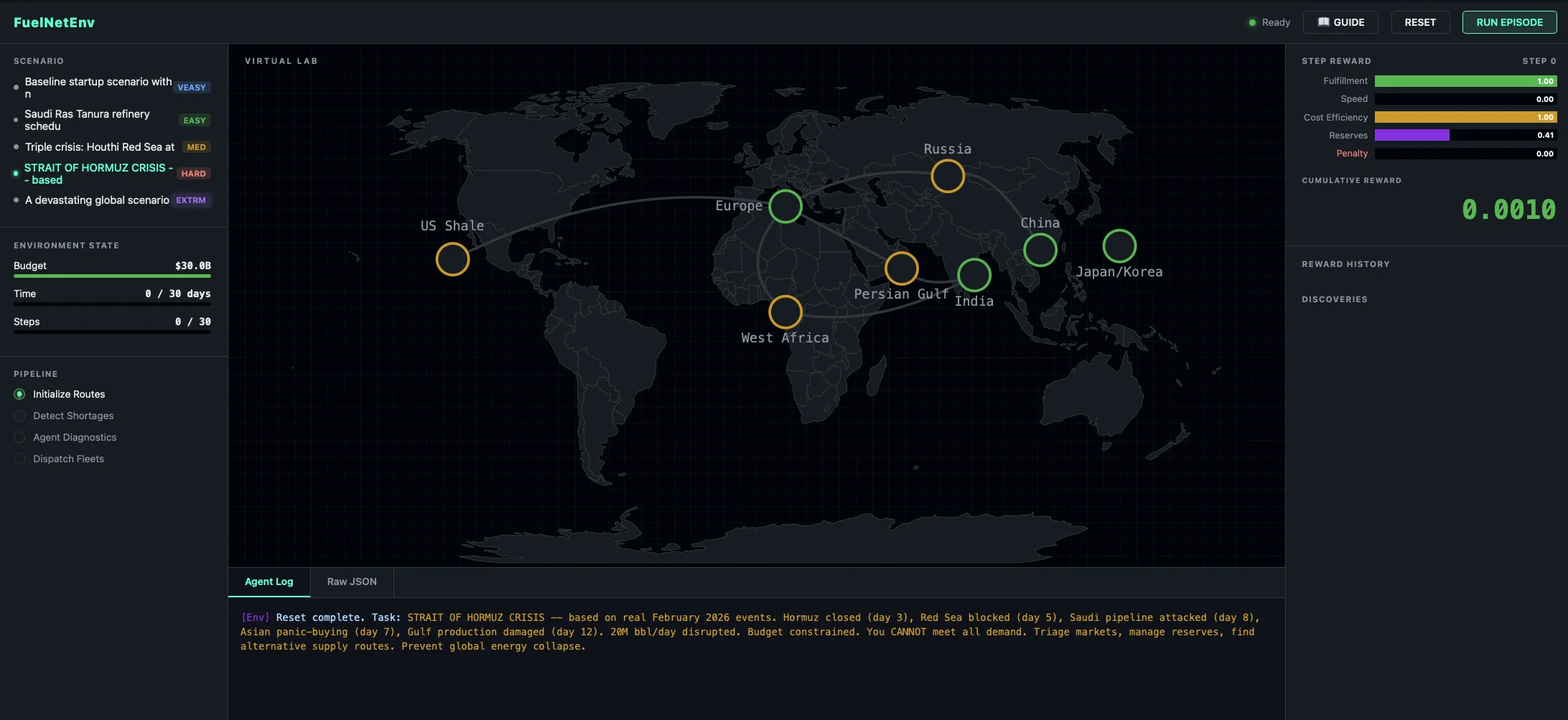Viewport: 1568px width, 720px height.
Task: Click the FuelNetEnv logo
Action: point(54,22)
